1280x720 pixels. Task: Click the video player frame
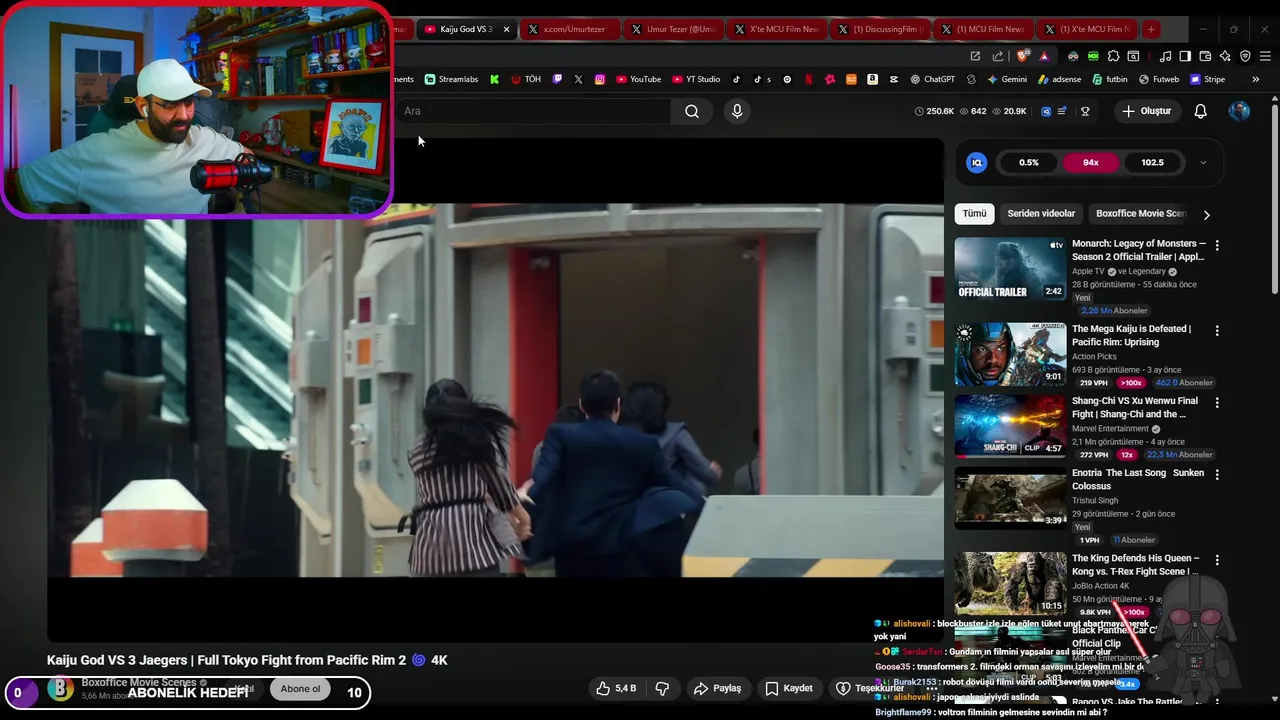[x=495, y=390]
